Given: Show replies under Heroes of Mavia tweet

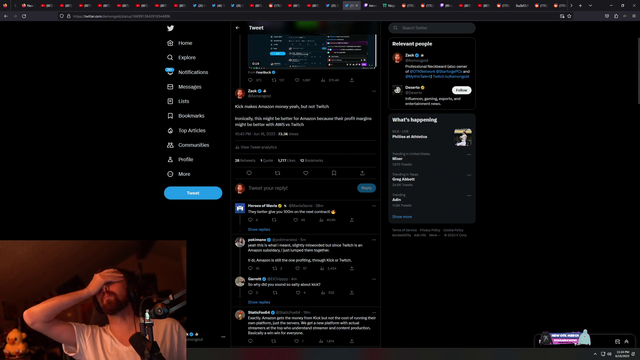Looking at the screenshot, I should 259,229.
